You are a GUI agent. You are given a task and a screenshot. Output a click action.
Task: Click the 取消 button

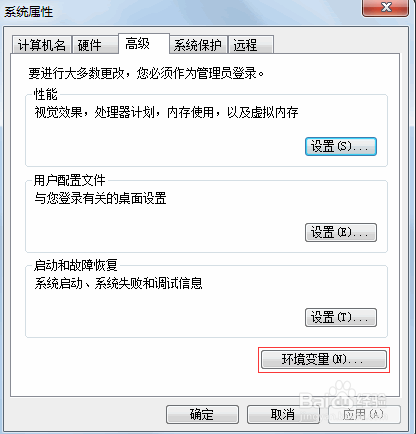[283, 414]
